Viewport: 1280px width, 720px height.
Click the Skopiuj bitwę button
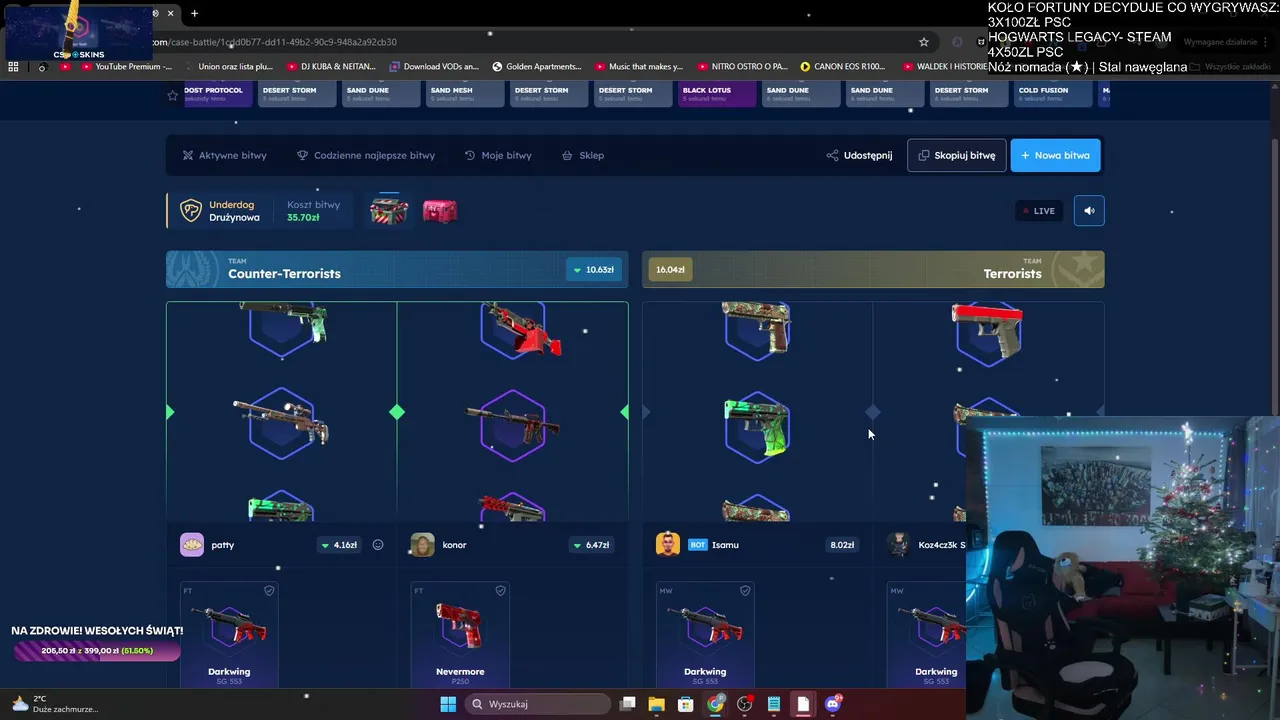pos(957,155)
